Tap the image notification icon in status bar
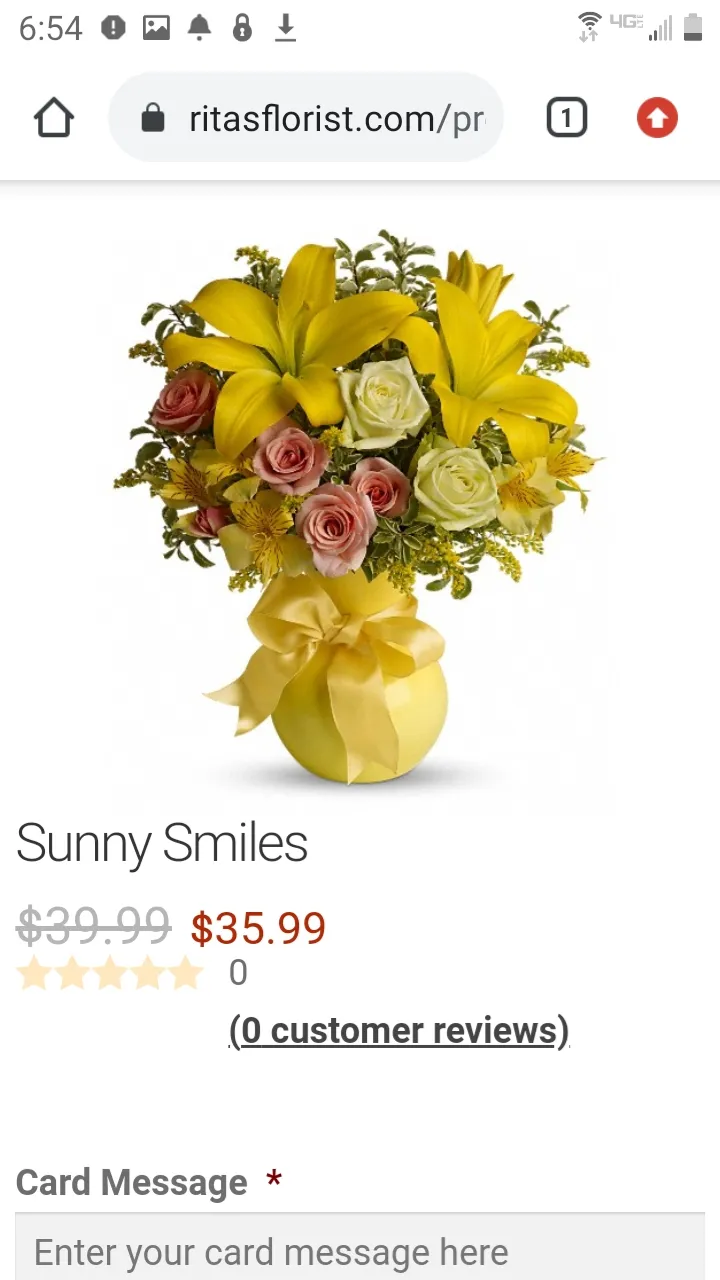The width and height of the screenshot is (720, 1280). [156, 28]
